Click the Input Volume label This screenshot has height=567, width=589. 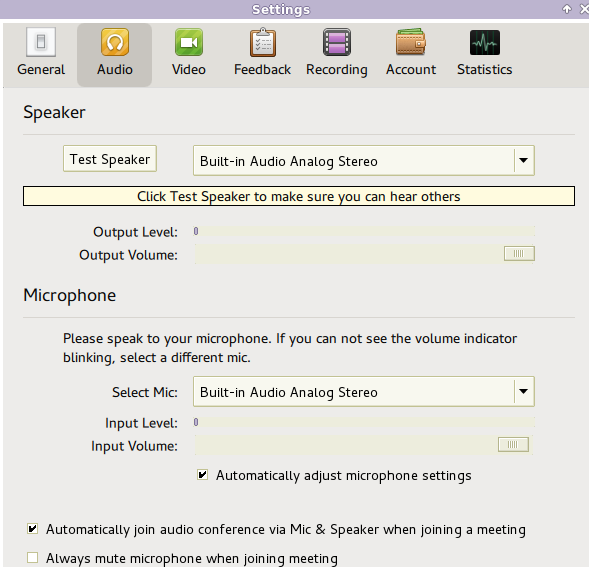point(134,446)
